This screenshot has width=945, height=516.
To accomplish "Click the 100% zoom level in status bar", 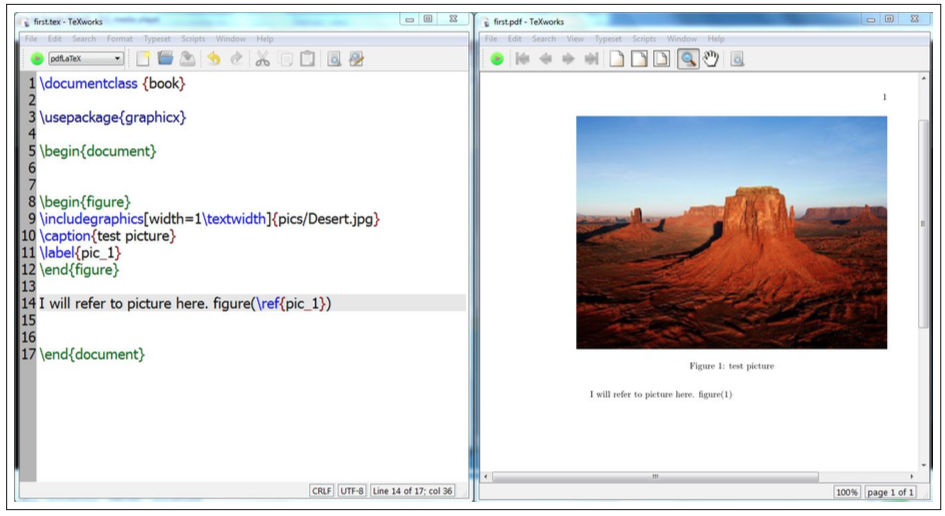I will [x=846, y=492].
